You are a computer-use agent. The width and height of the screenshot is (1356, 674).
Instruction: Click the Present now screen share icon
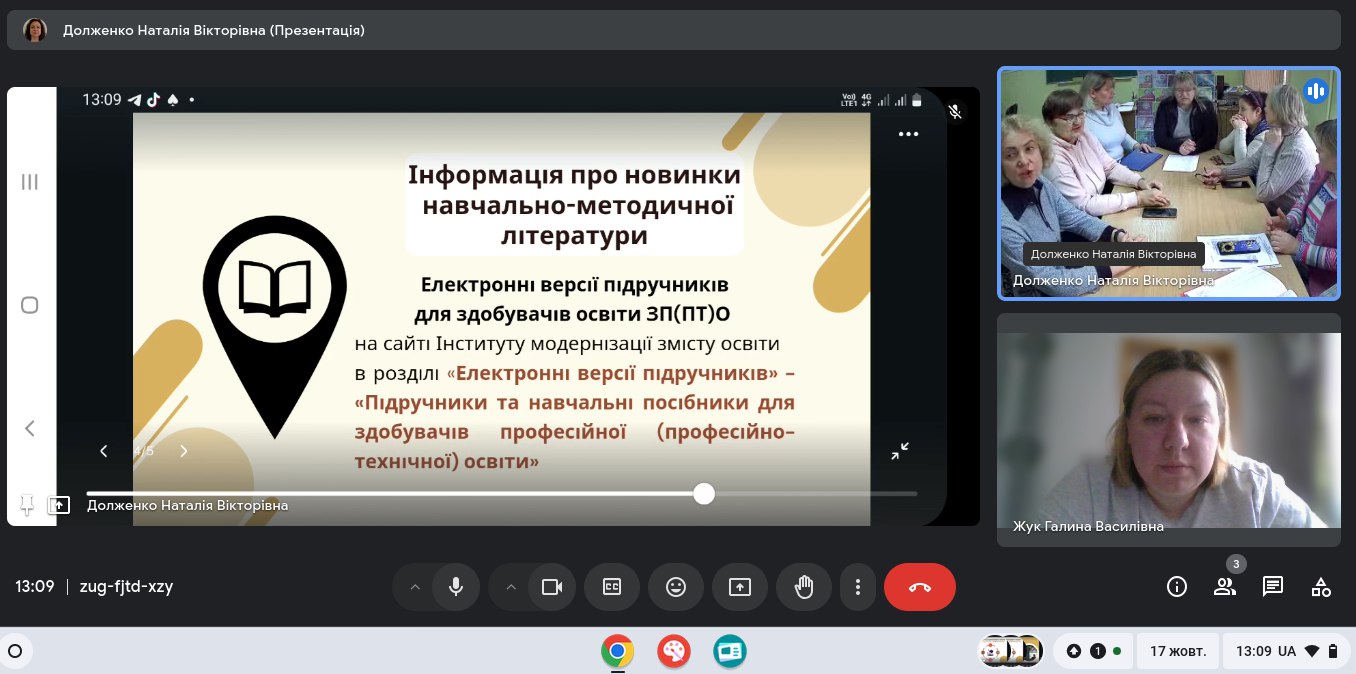tap(740, 587)
